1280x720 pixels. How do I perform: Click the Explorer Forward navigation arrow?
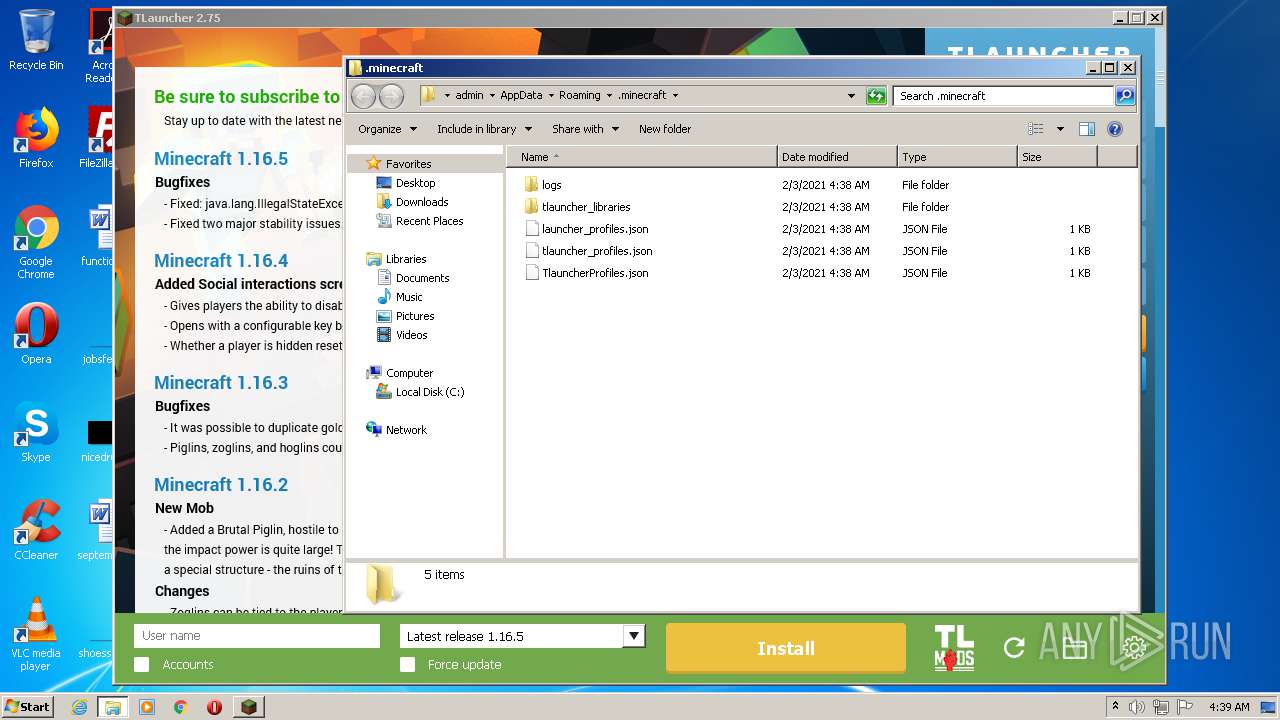[391, 95]
